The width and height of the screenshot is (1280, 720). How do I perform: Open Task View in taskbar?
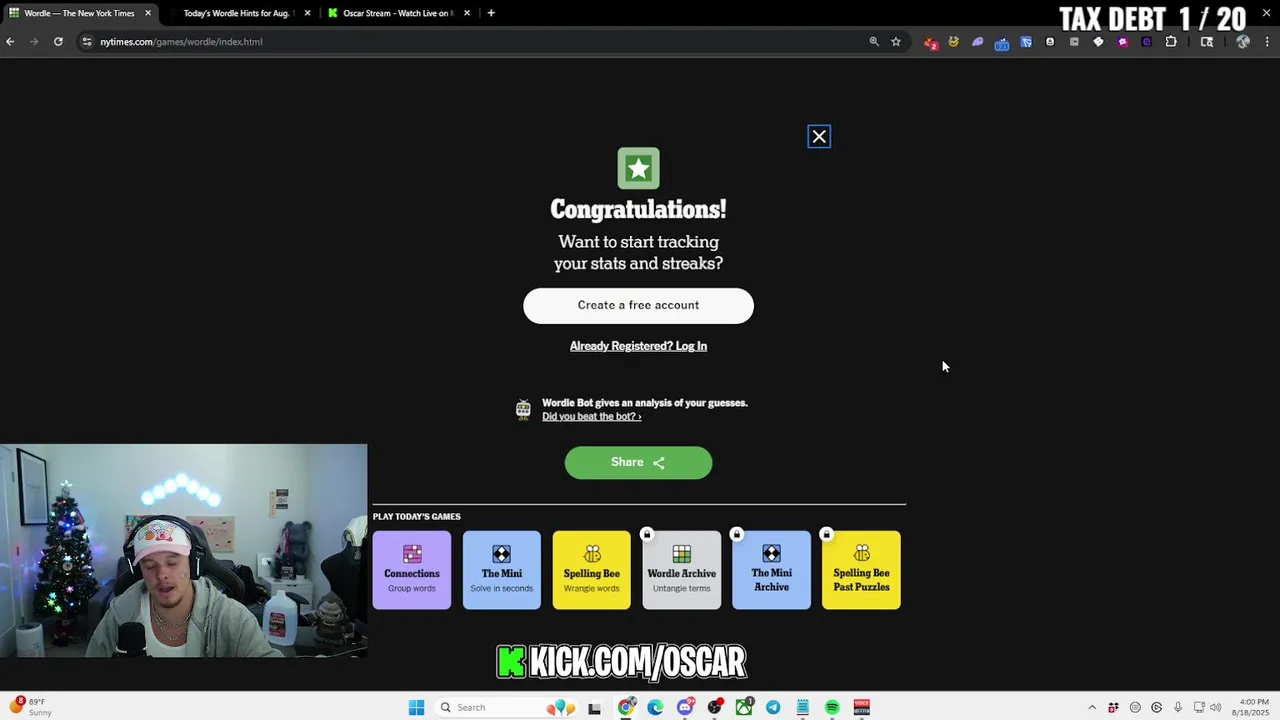coord(595,708)
